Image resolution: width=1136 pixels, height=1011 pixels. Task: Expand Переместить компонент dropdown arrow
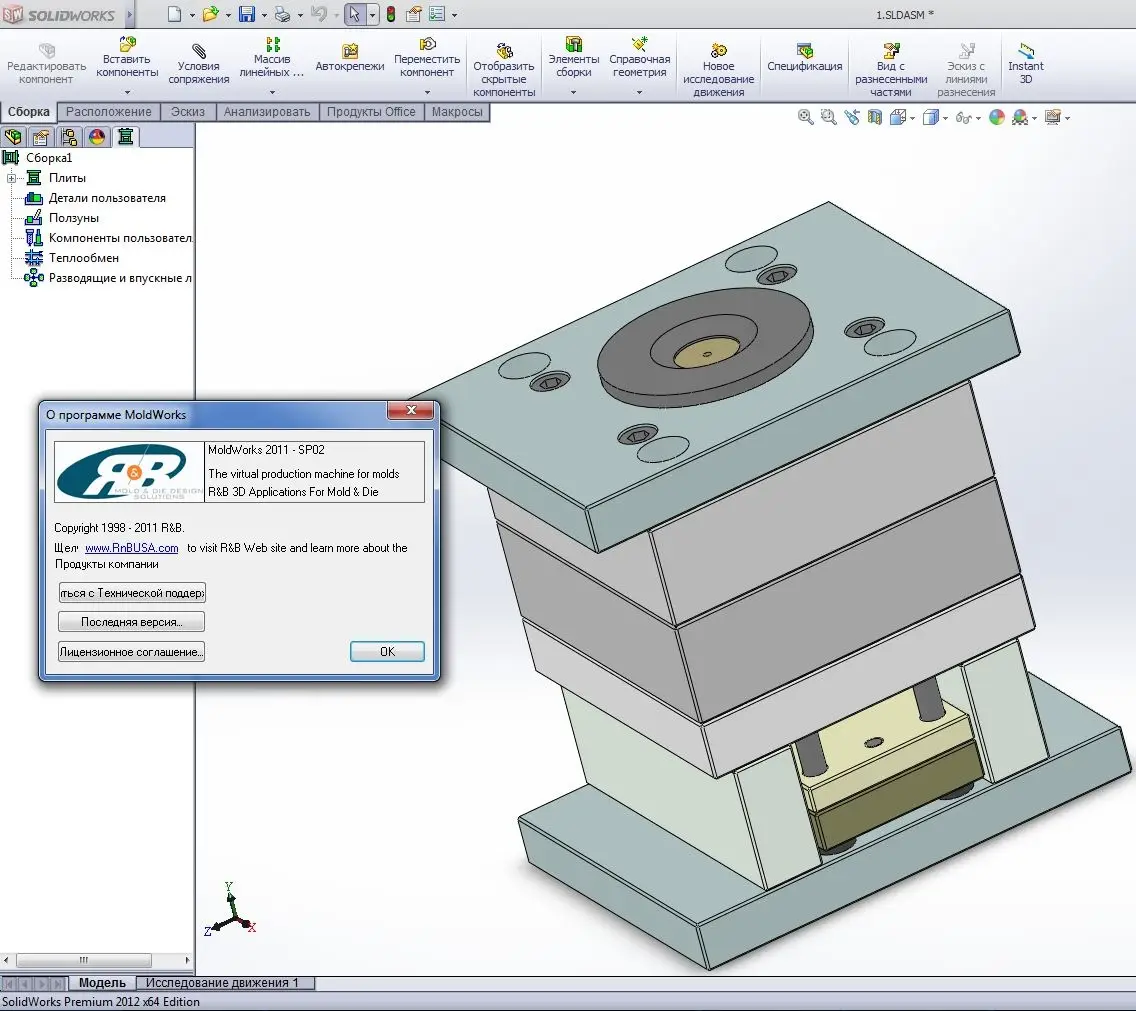(x=427, y=92)
